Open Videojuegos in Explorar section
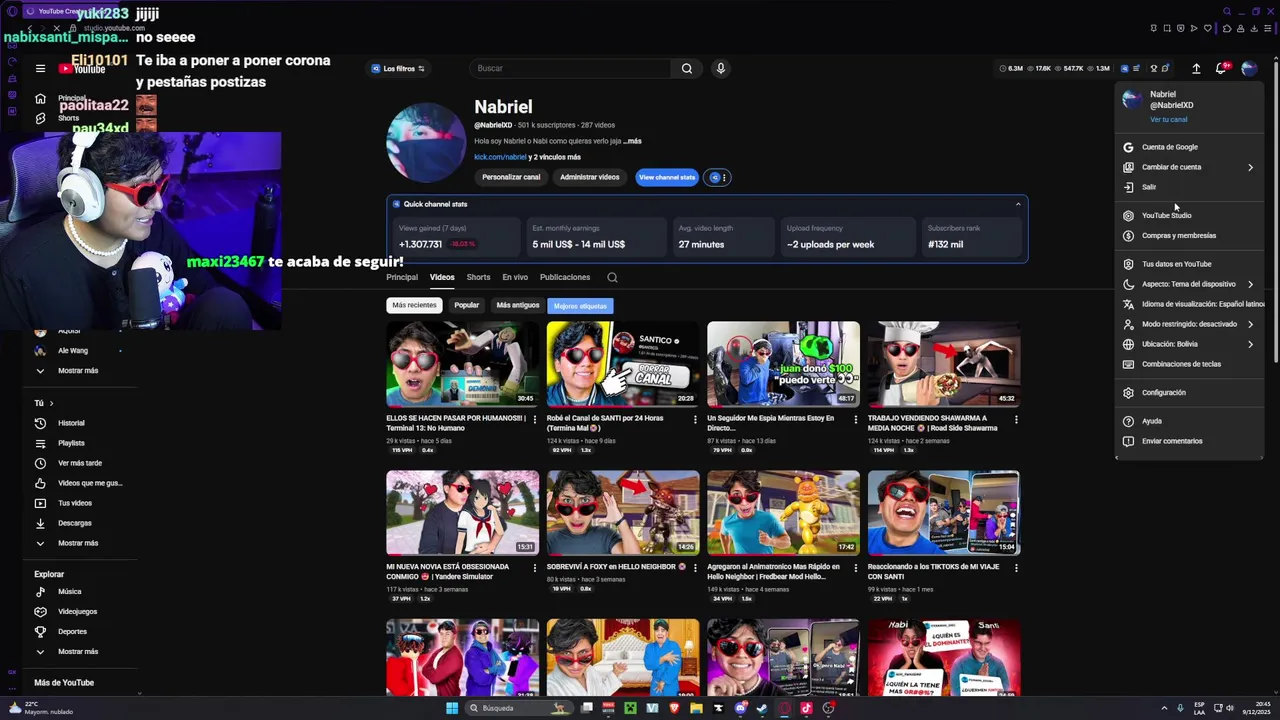1280x720 pixels. (x=78, y=611)
